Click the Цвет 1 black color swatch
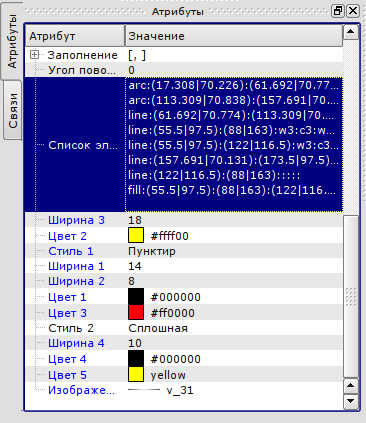The width and height of the screenshot is (366, 423). [136, 296]
